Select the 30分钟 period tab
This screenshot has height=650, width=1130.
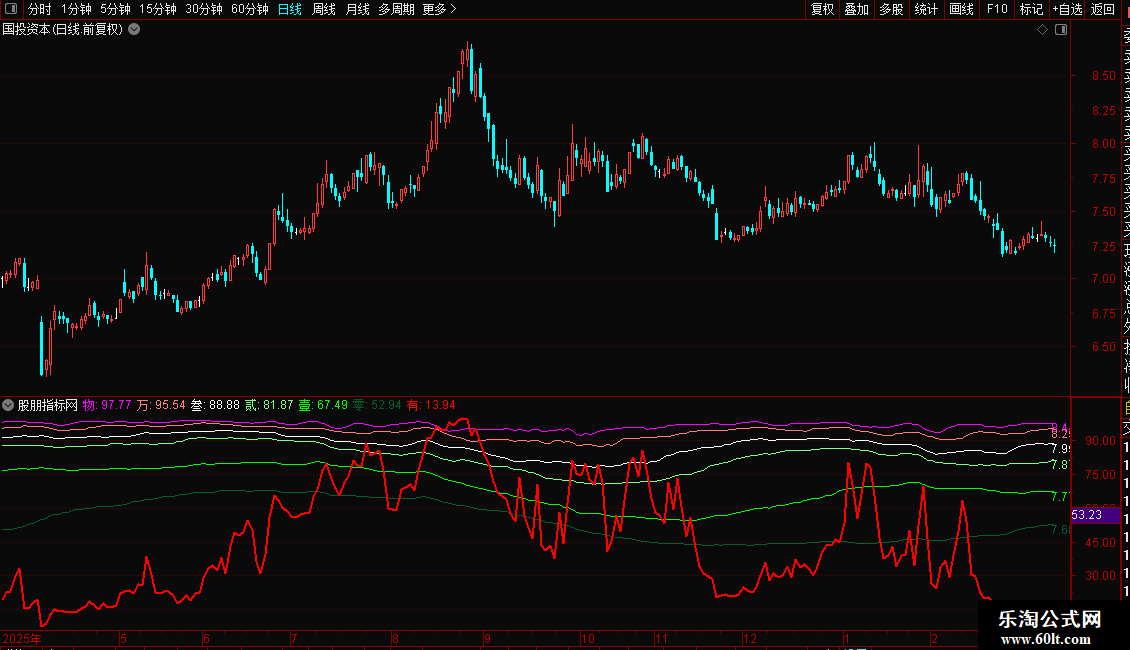pos(204,9)
